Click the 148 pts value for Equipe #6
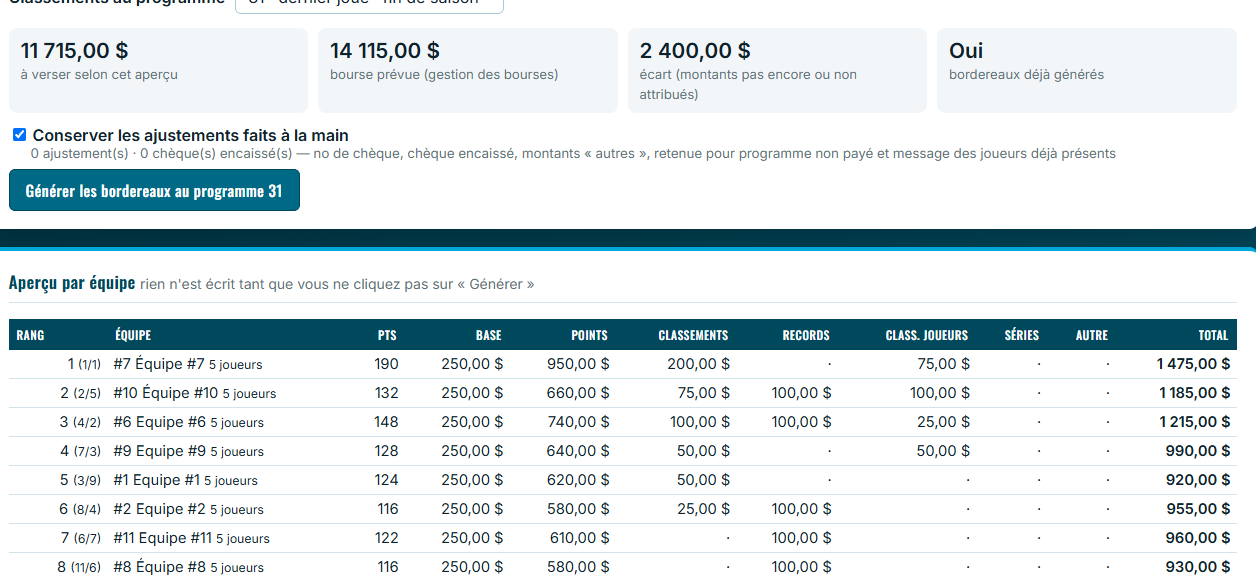 click(386, 422)
